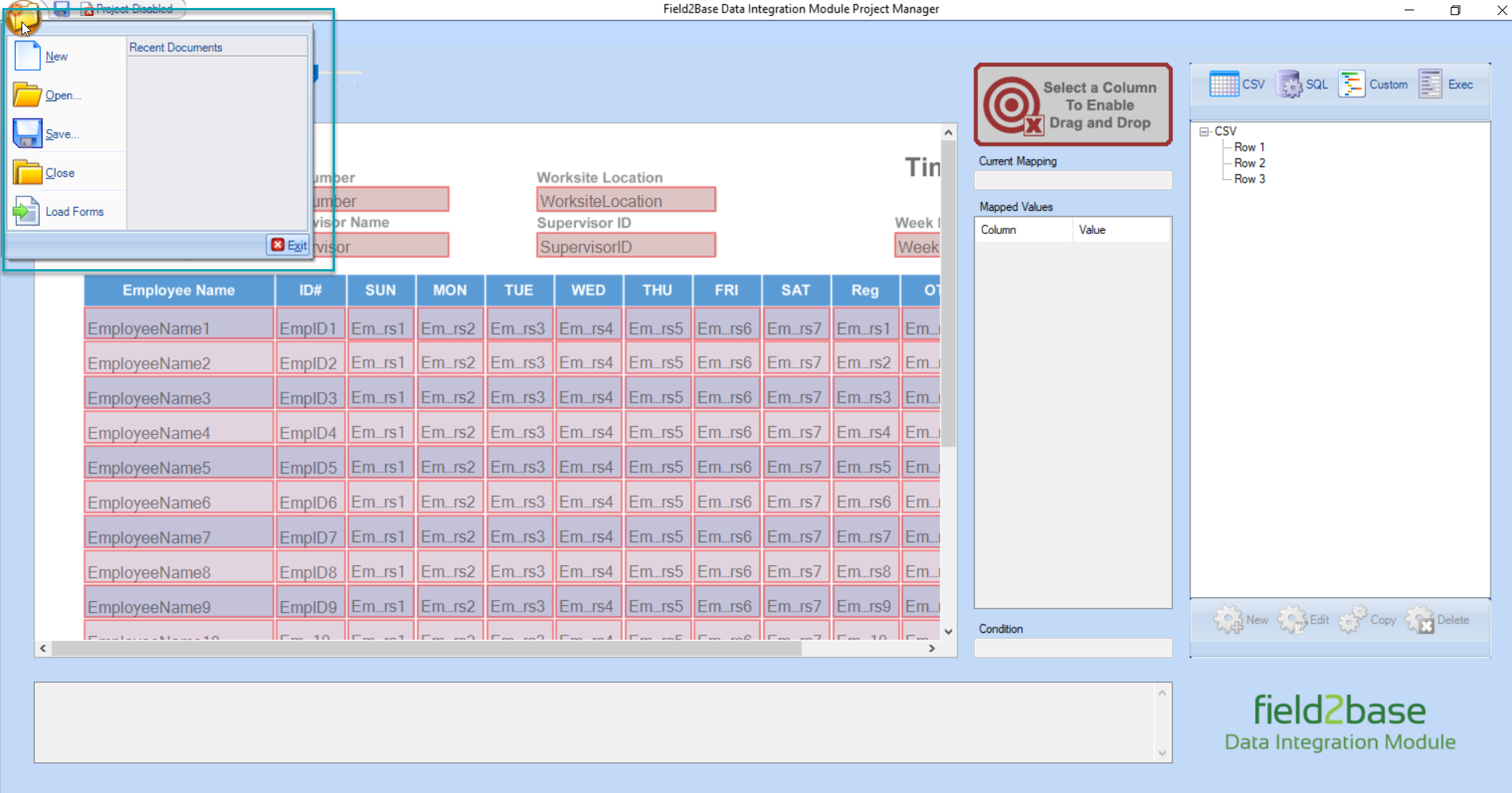
Task: Click the WED column header
Action: pyautogui.click(x=588, y=291)
